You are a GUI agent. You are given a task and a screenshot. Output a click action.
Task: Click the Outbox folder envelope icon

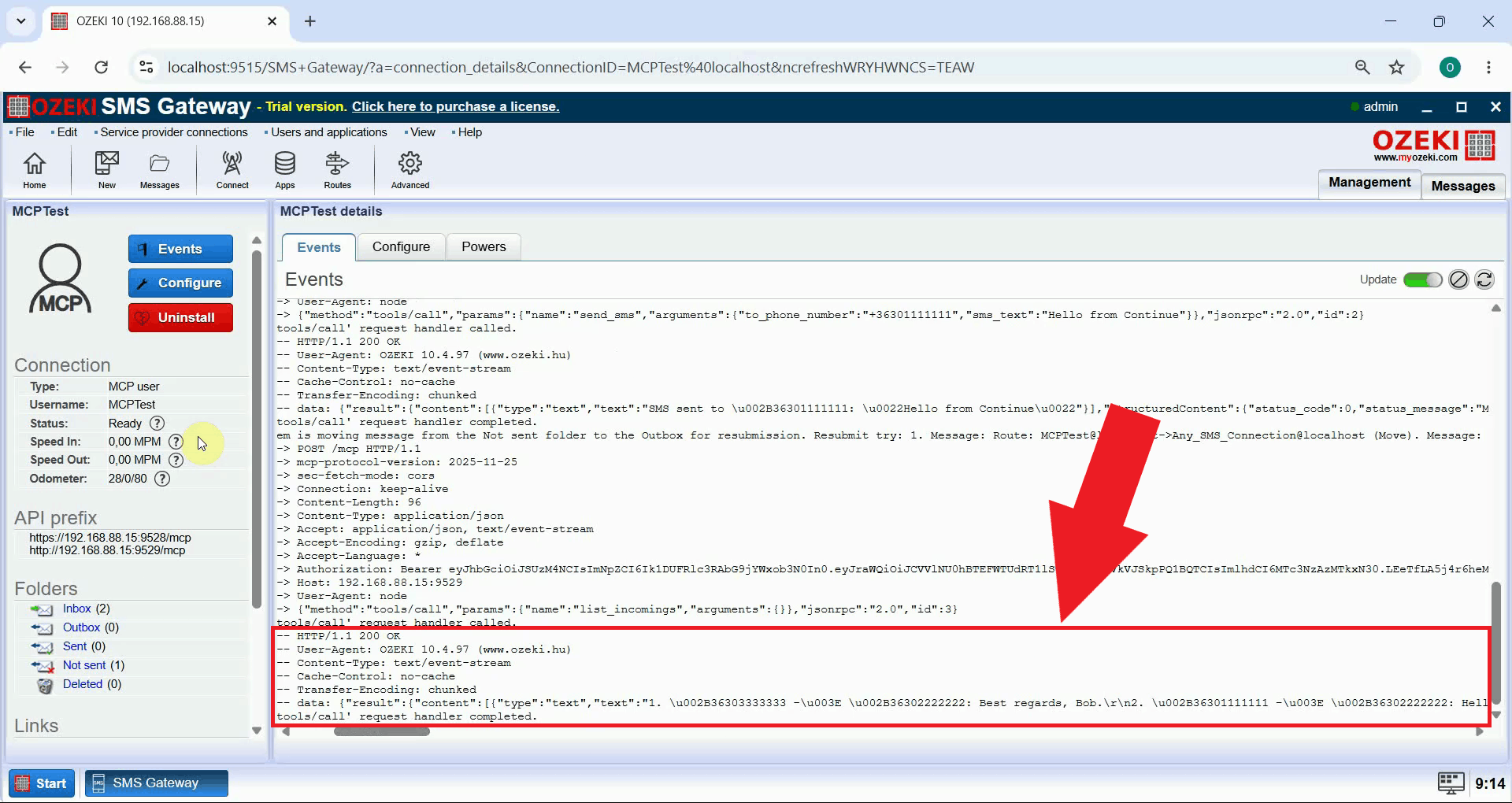pyautogui.click(x=42, y=628)
